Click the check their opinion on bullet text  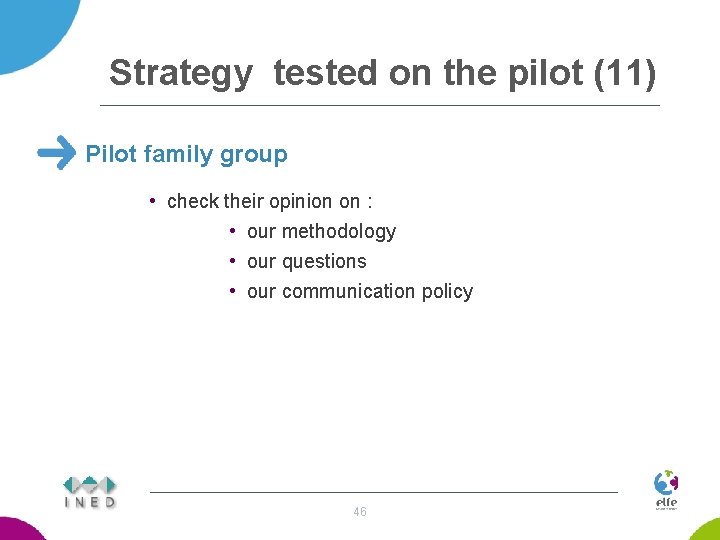270,202
